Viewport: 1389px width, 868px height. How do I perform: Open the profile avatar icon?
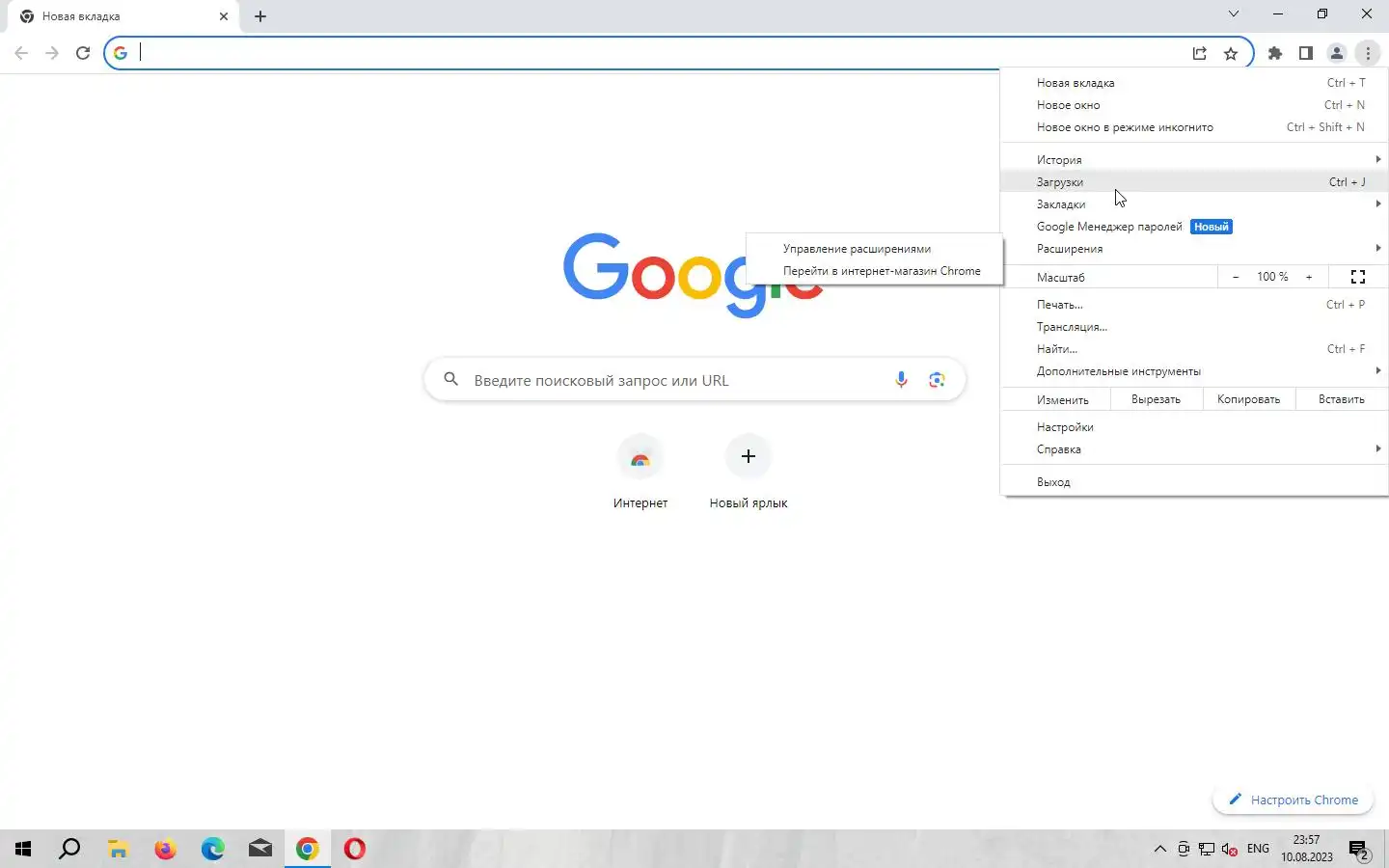(1337, 53)
